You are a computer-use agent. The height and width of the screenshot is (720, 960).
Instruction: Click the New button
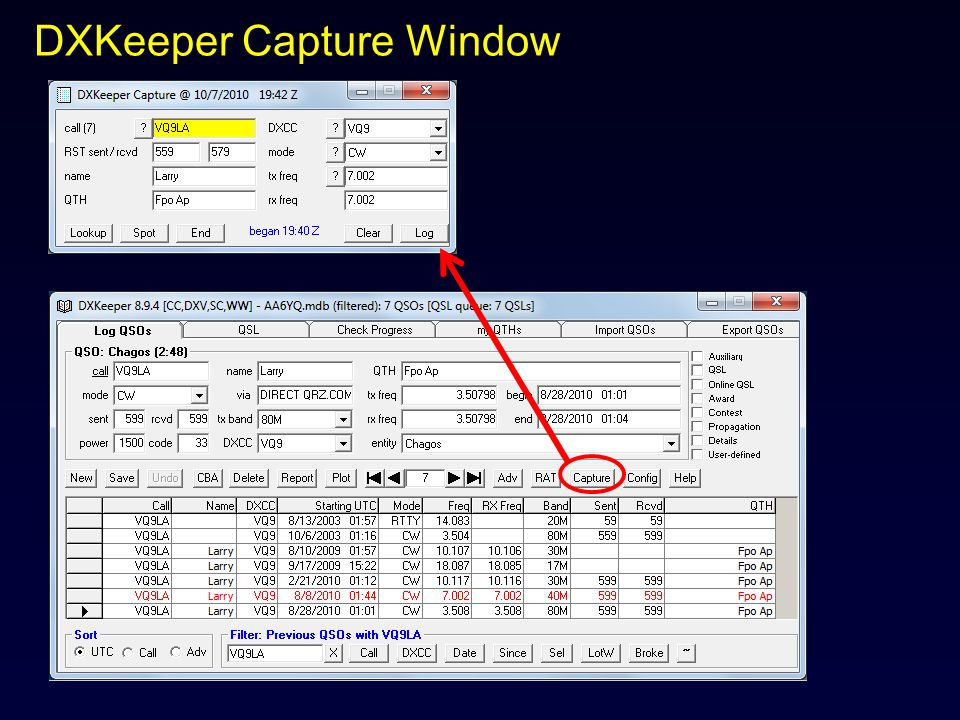click(x=81, y=478)
